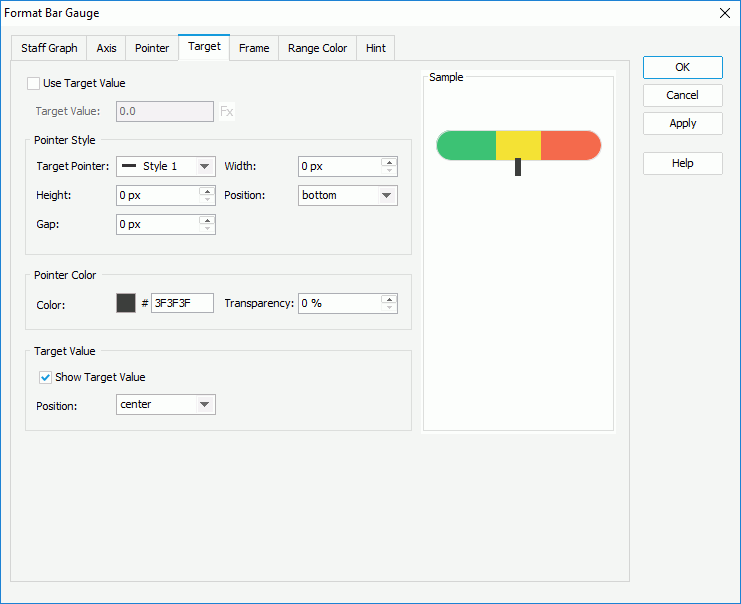The width and height of the screenshot is (741, 604).
Task: Decrease the Transparency spinner value
Action: [x=389, y=308]
